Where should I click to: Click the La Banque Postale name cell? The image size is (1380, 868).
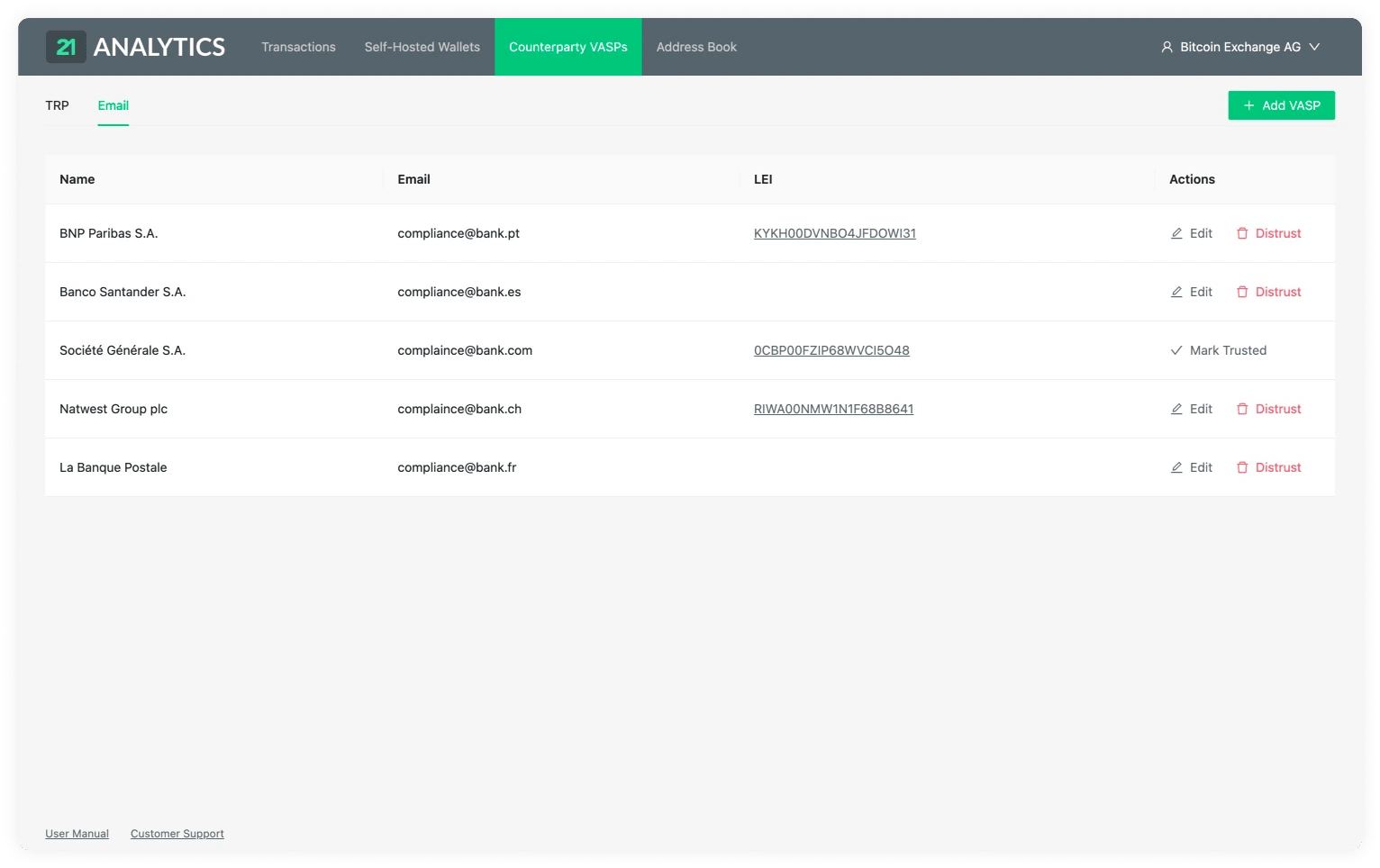pyautogui.click(x=113, y=467)
